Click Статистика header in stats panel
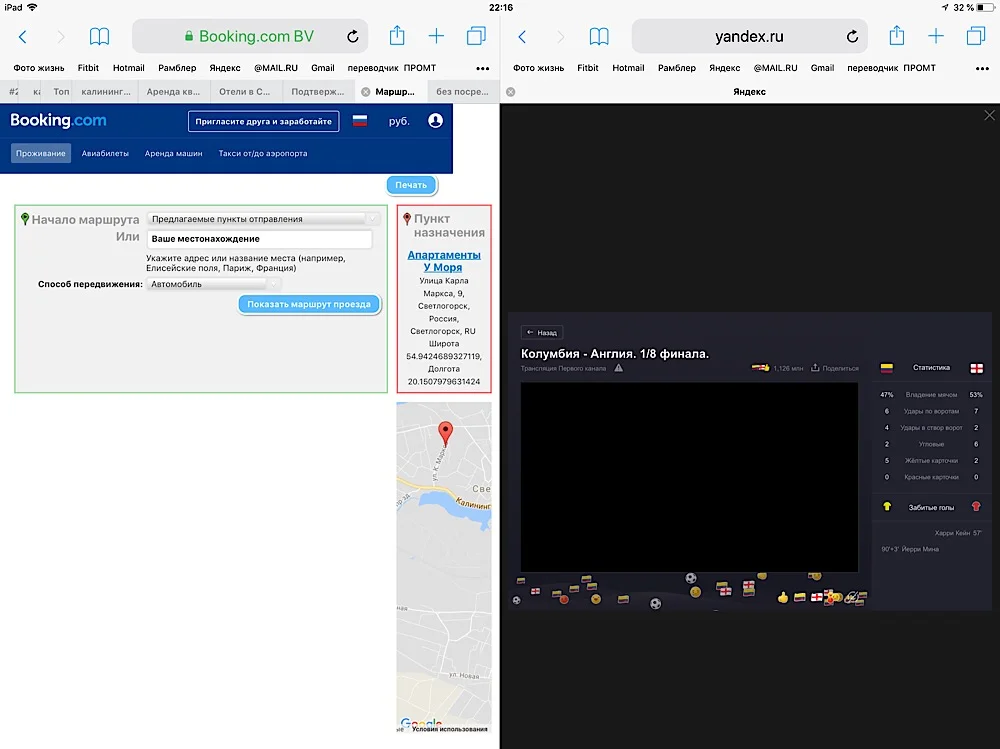 click(931, 367)
